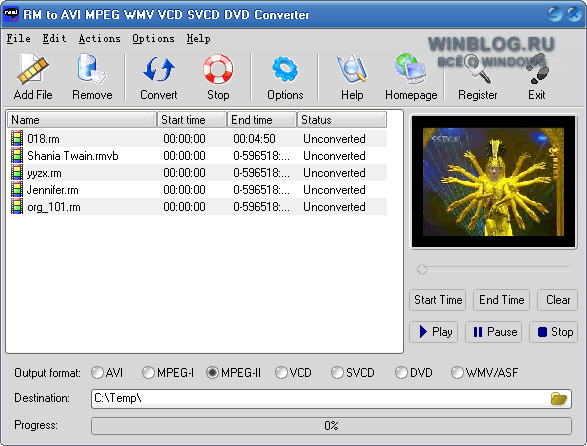Click the film icon next to 018.rm
Viewport: 587px width, 446px height.
pos(17,139)
